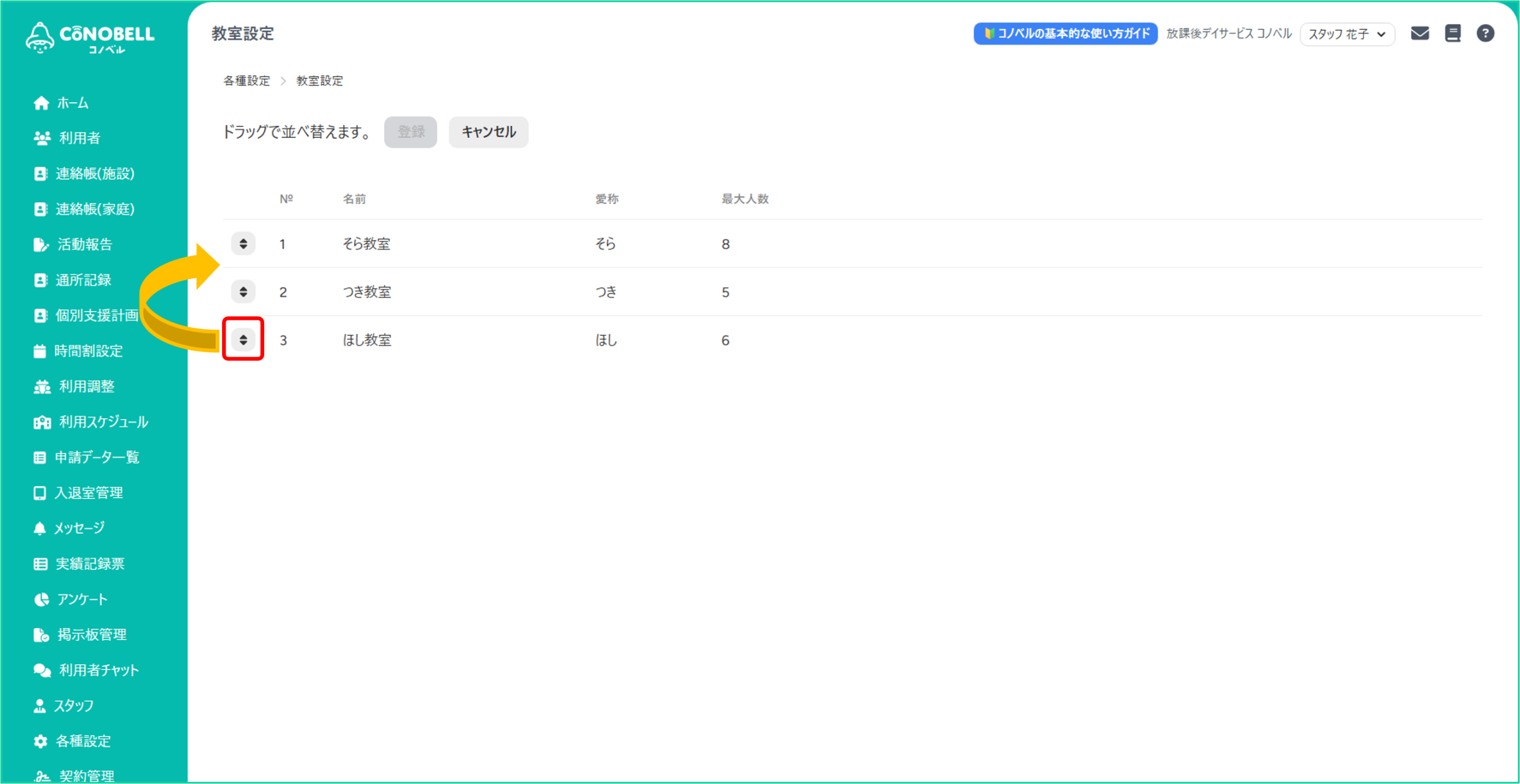The image size is (1520, 784).
Task: Click the 各種設定 breadcrumb link
Action: [x=246, y=81]
